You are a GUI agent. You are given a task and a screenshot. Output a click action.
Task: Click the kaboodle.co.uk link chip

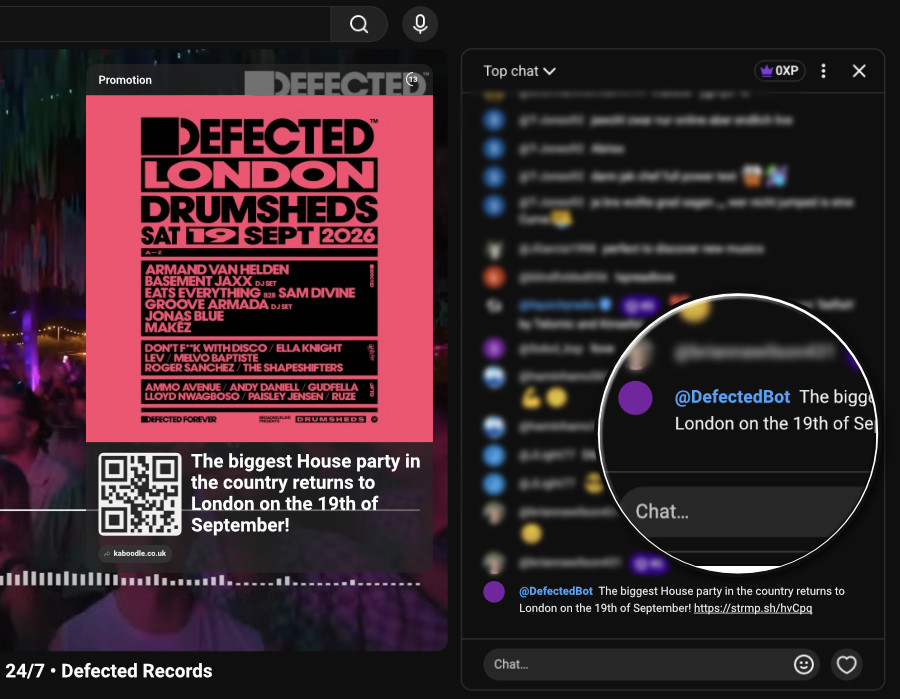click(135, 553)
